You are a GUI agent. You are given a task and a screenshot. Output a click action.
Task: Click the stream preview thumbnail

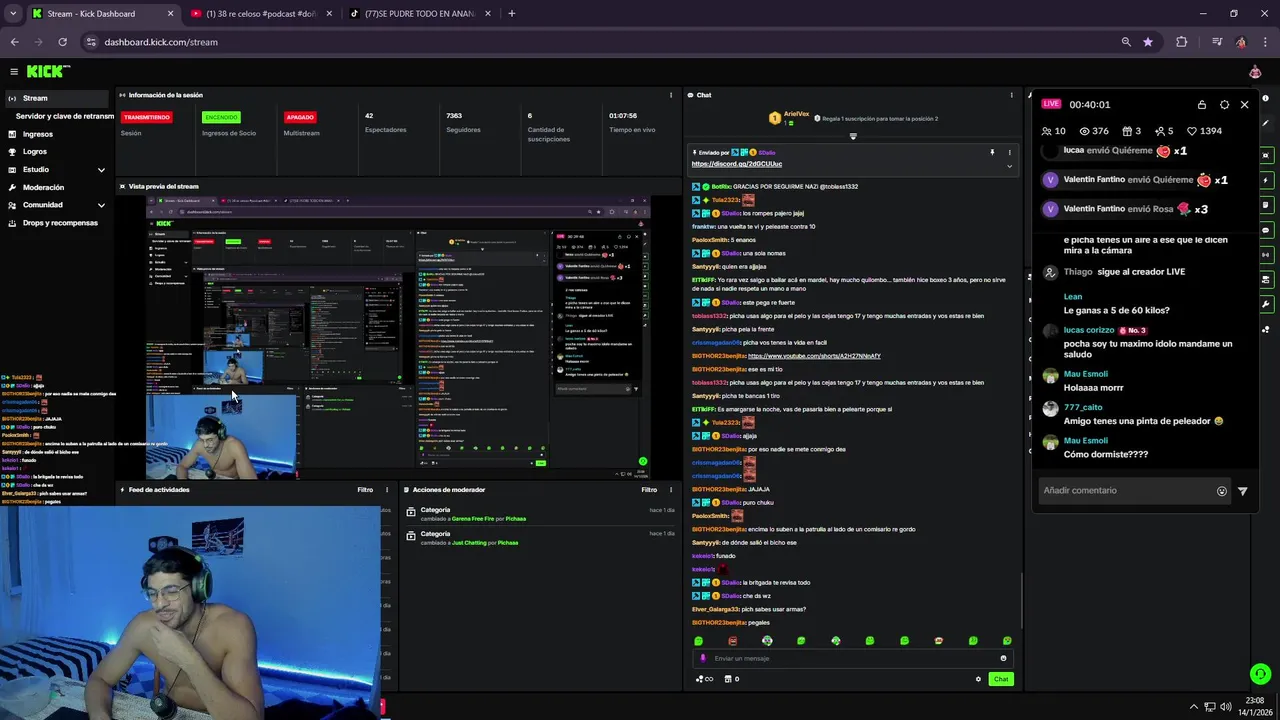[x=399, y=336]
